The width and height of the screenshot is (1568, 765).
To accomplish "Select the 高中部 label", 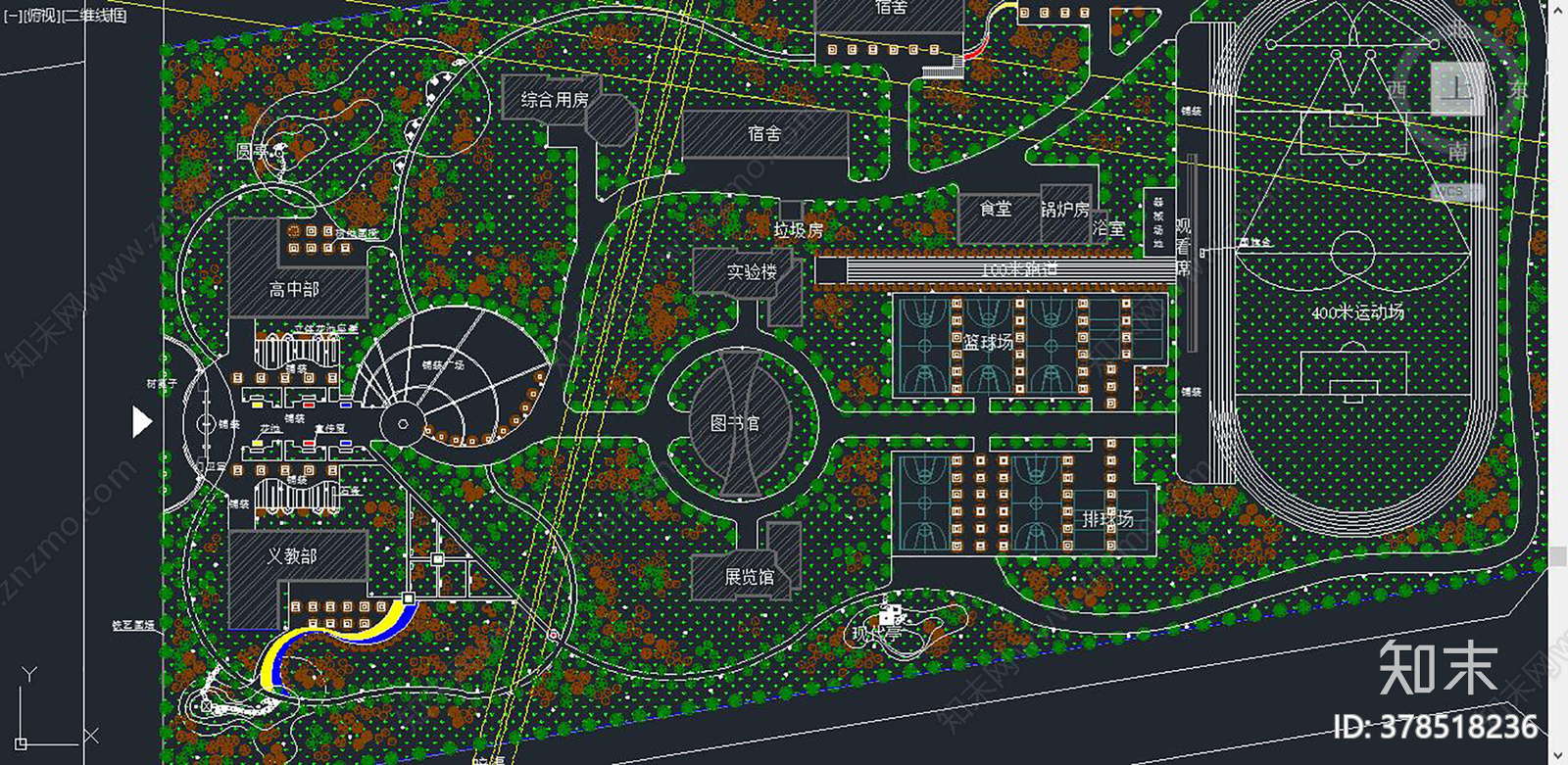I will (x=294, y=289).
